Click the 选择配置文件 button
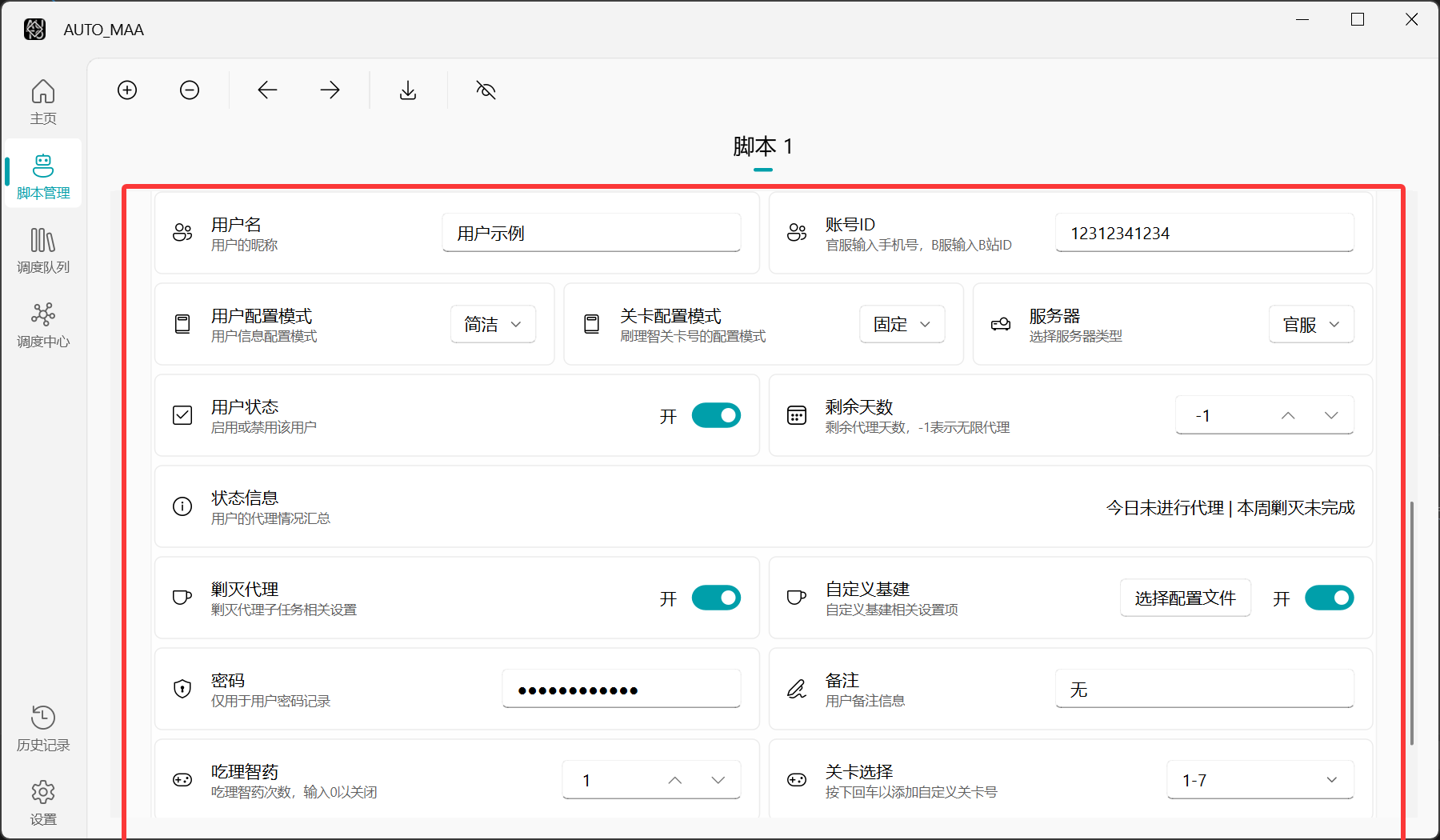Screen dimensions: 1440x840 tap(1185, 598)
